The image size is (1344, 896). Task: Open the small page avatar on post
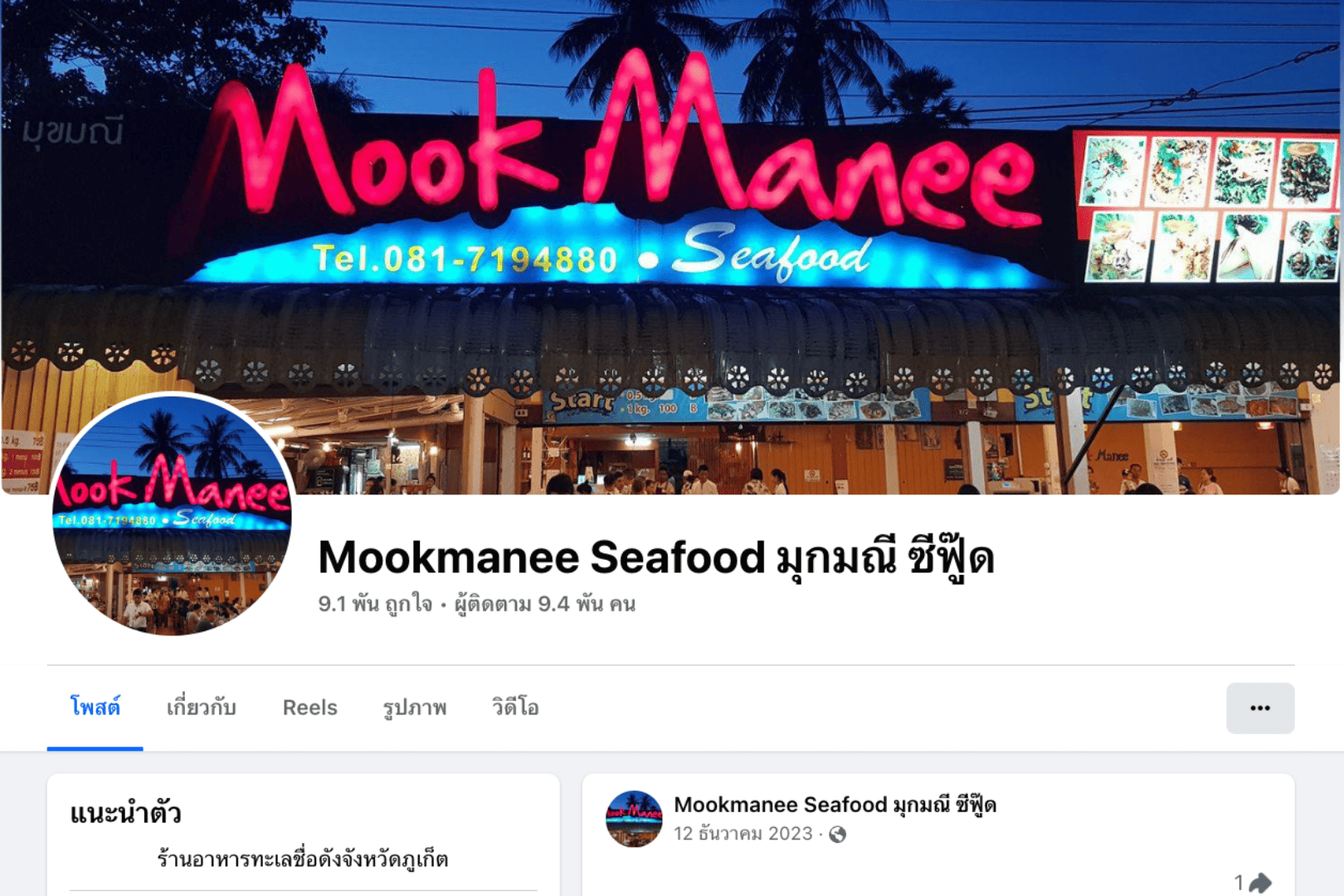634,819
